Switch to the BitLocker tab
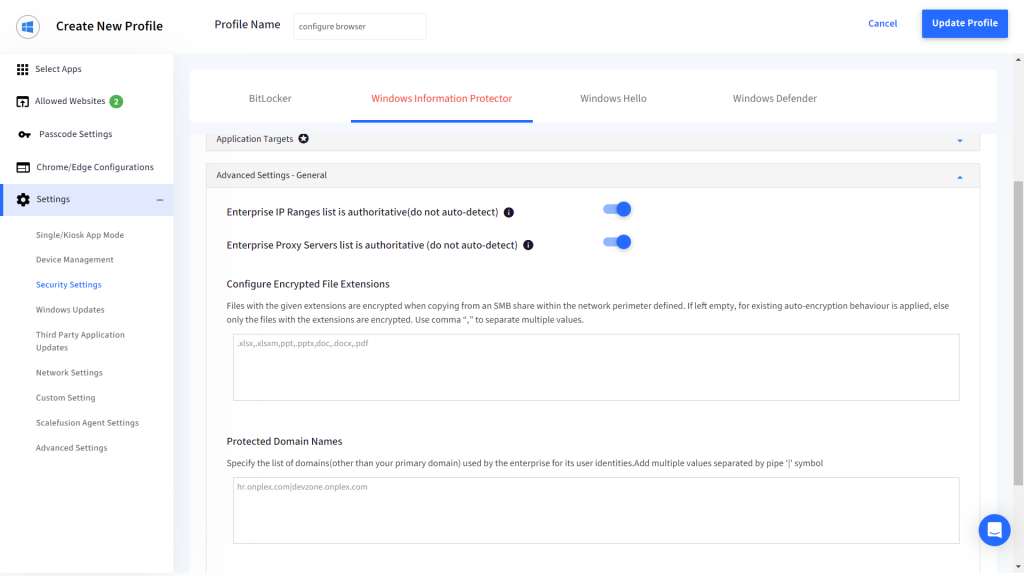This screenshot has width=1024, height=576. [270, 99]
